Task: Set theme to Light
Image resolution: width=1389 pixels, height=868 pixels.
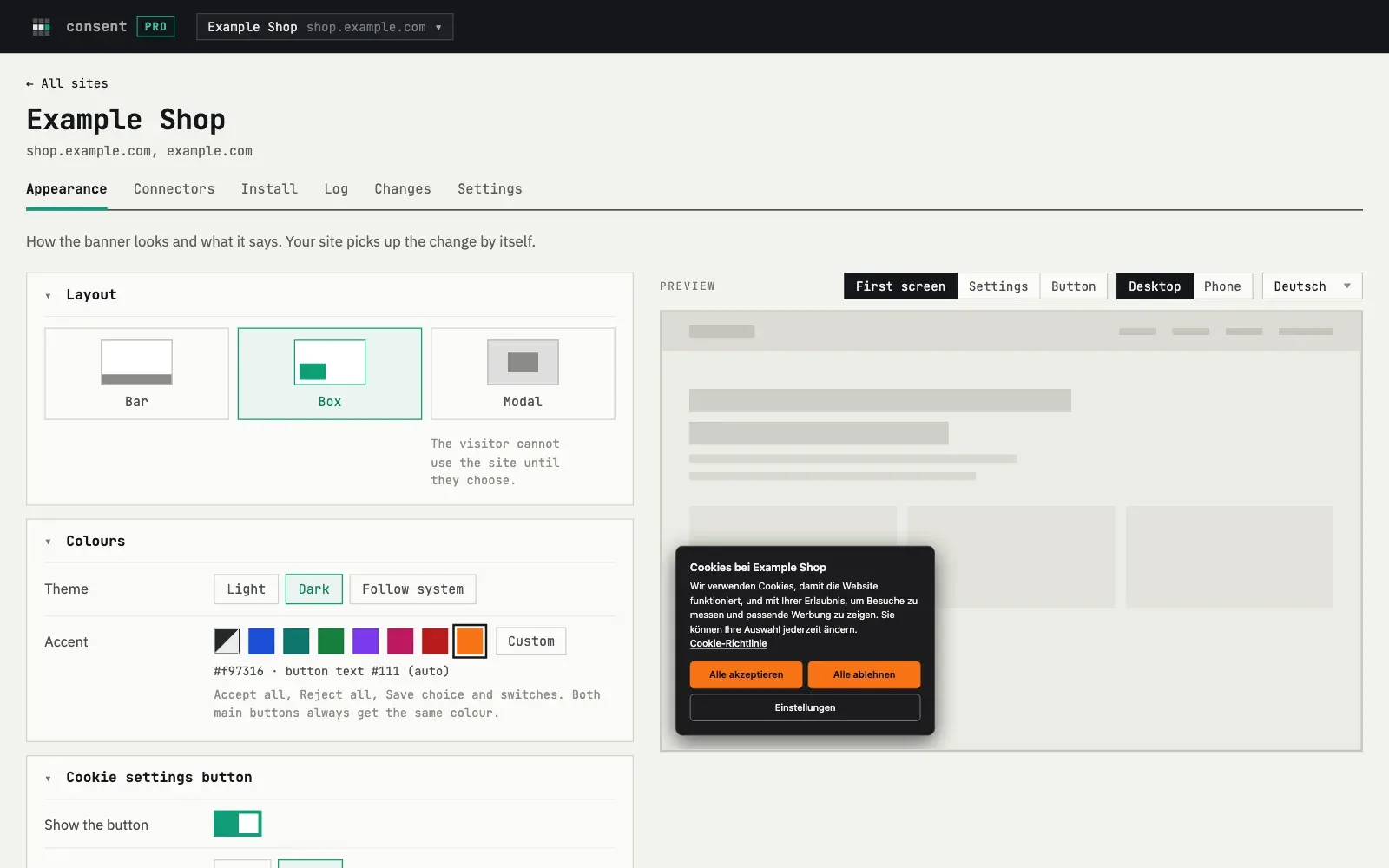Action: tap(247, 589)
